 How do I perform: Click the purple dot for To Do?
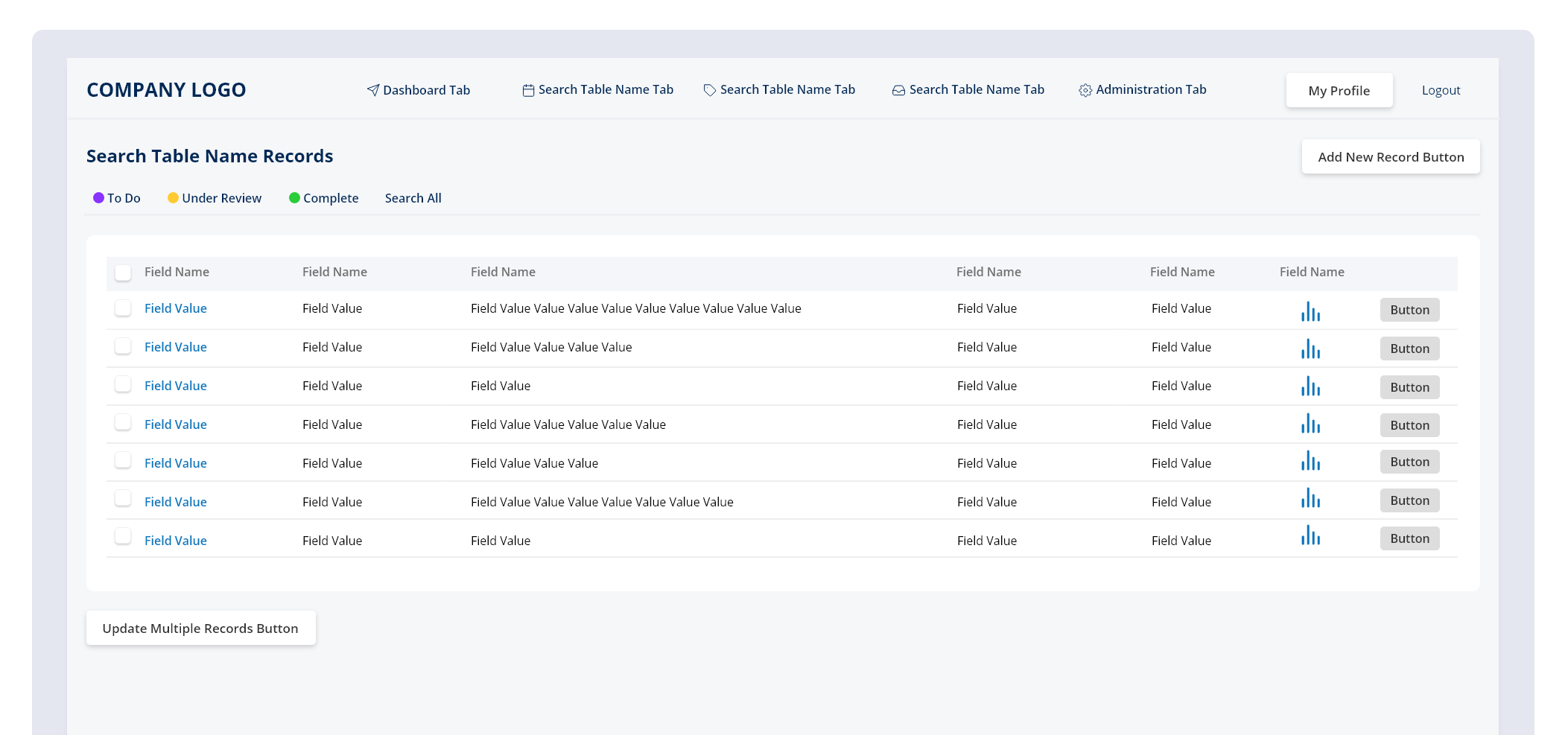(98, 197)
